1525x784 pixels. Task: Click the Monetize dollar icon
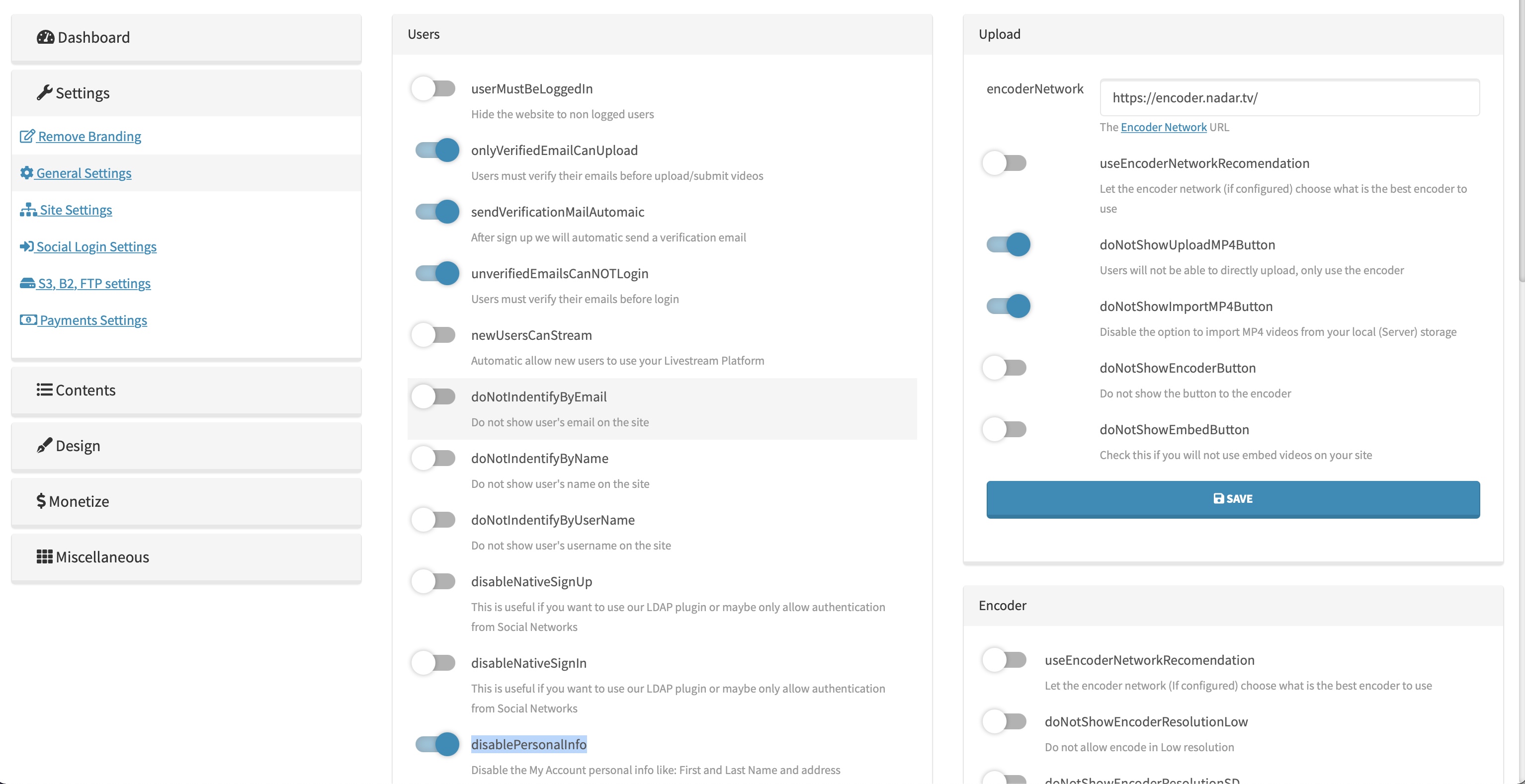[x=41, y=501]
